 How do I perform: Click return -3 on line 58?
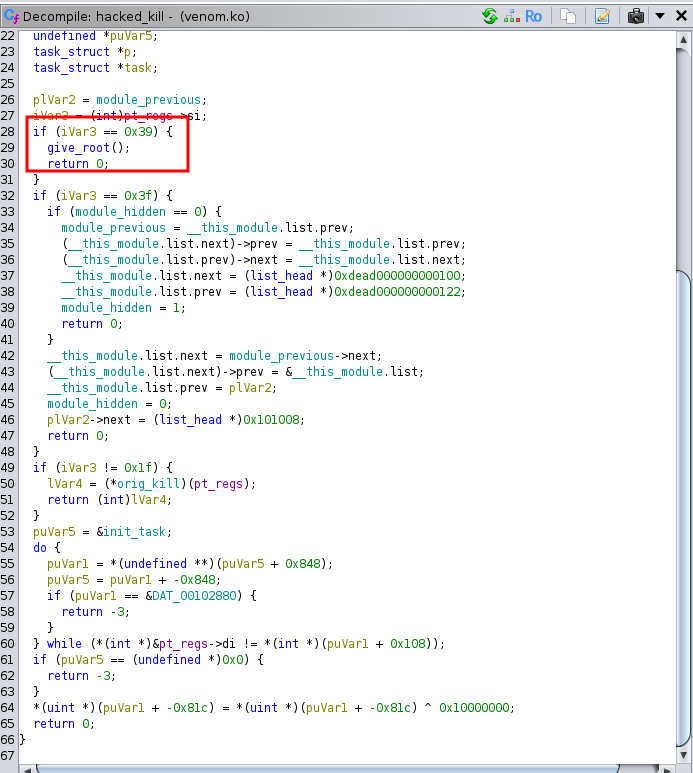point(96,611)
